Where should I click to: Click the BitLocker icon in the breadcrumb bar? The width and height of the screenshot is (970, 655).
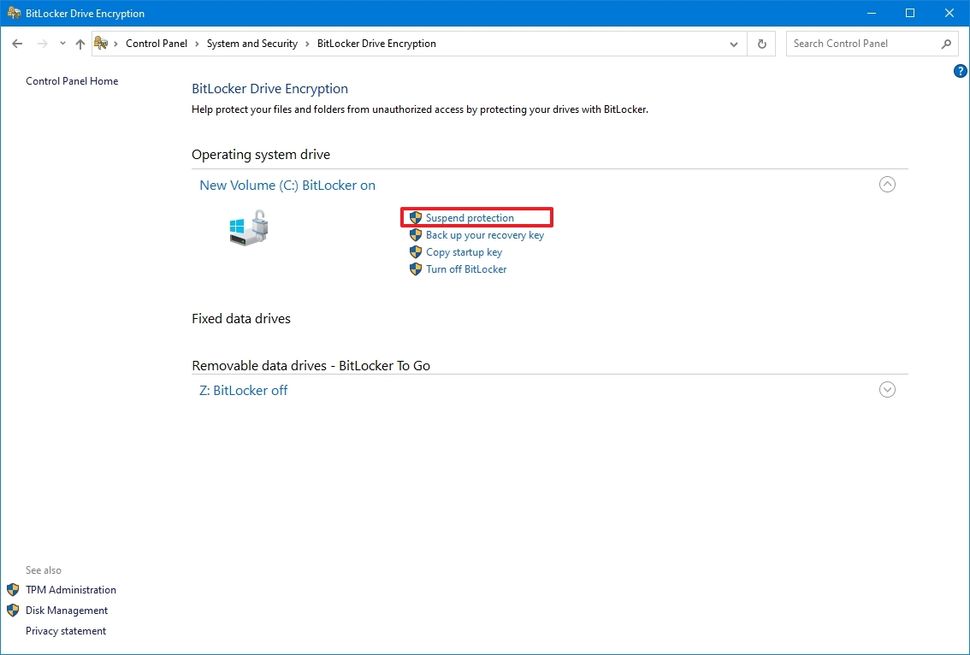point(99,43)
